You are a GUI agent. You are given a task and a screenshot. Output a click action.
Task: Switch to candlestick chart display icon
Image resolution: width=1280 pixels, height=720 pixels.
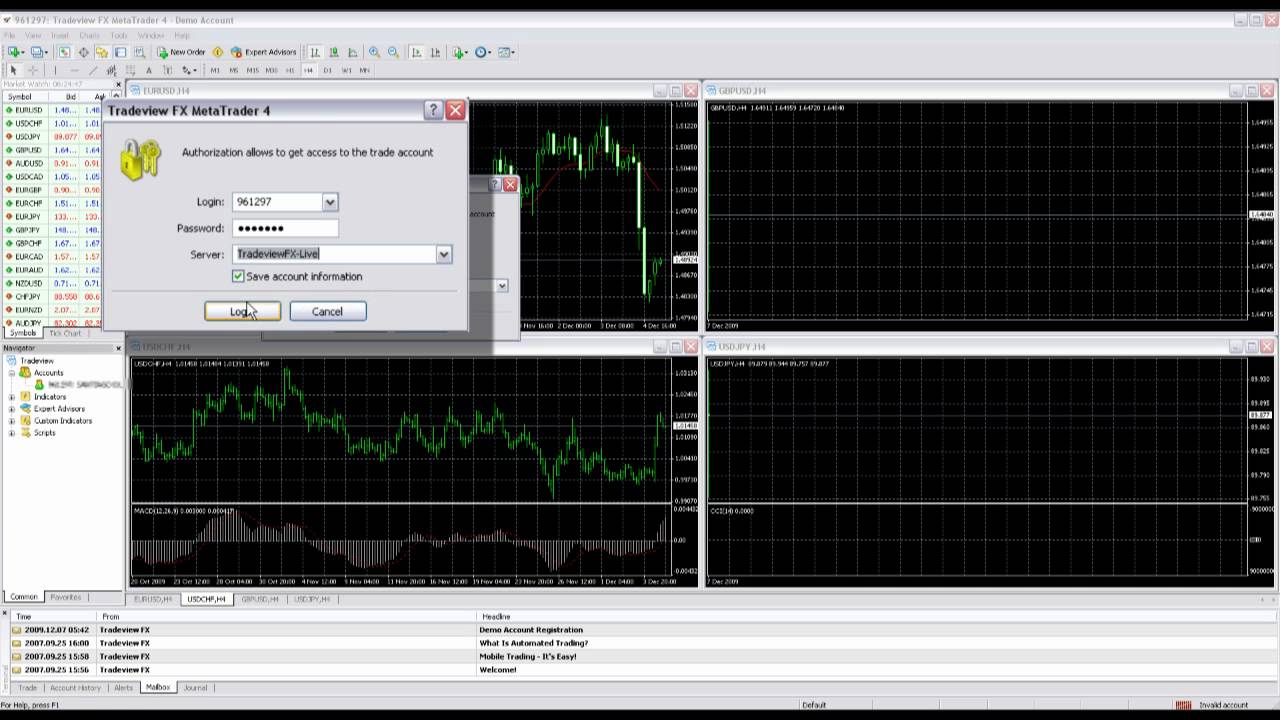[334, 52]
